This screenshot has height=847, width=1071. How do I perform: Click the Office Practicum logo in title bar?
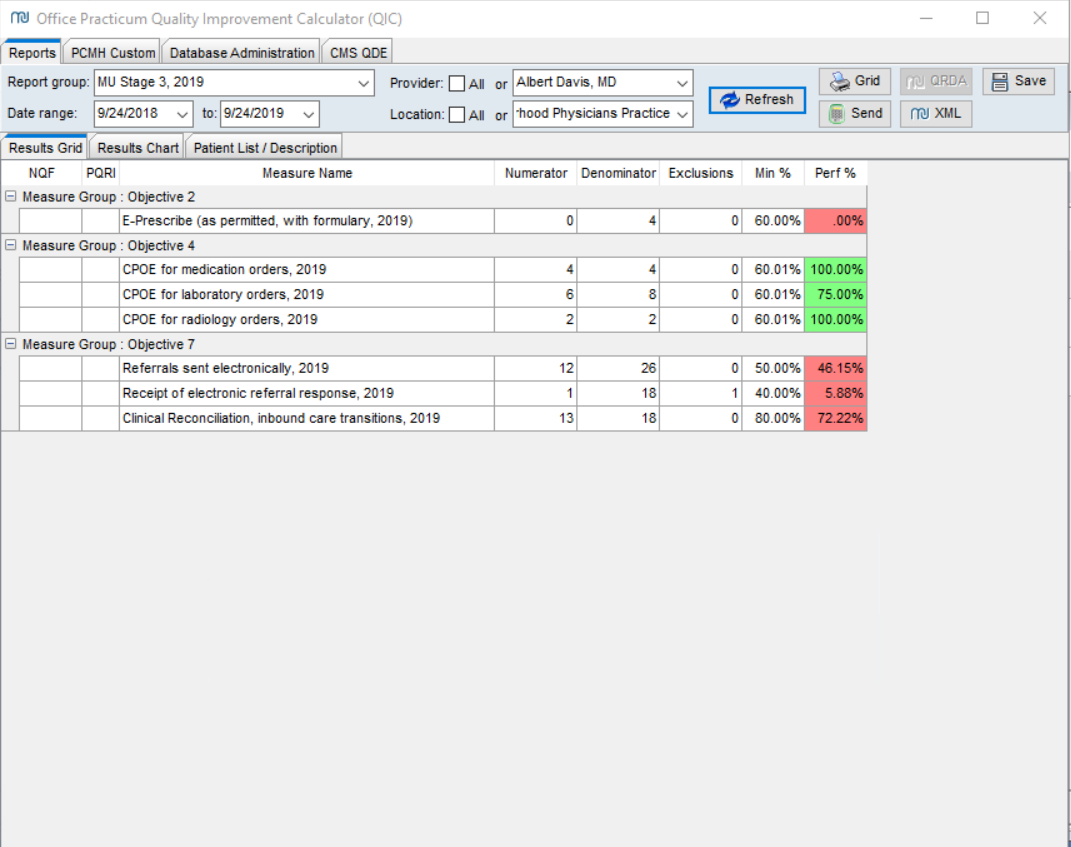click(20, 18)
